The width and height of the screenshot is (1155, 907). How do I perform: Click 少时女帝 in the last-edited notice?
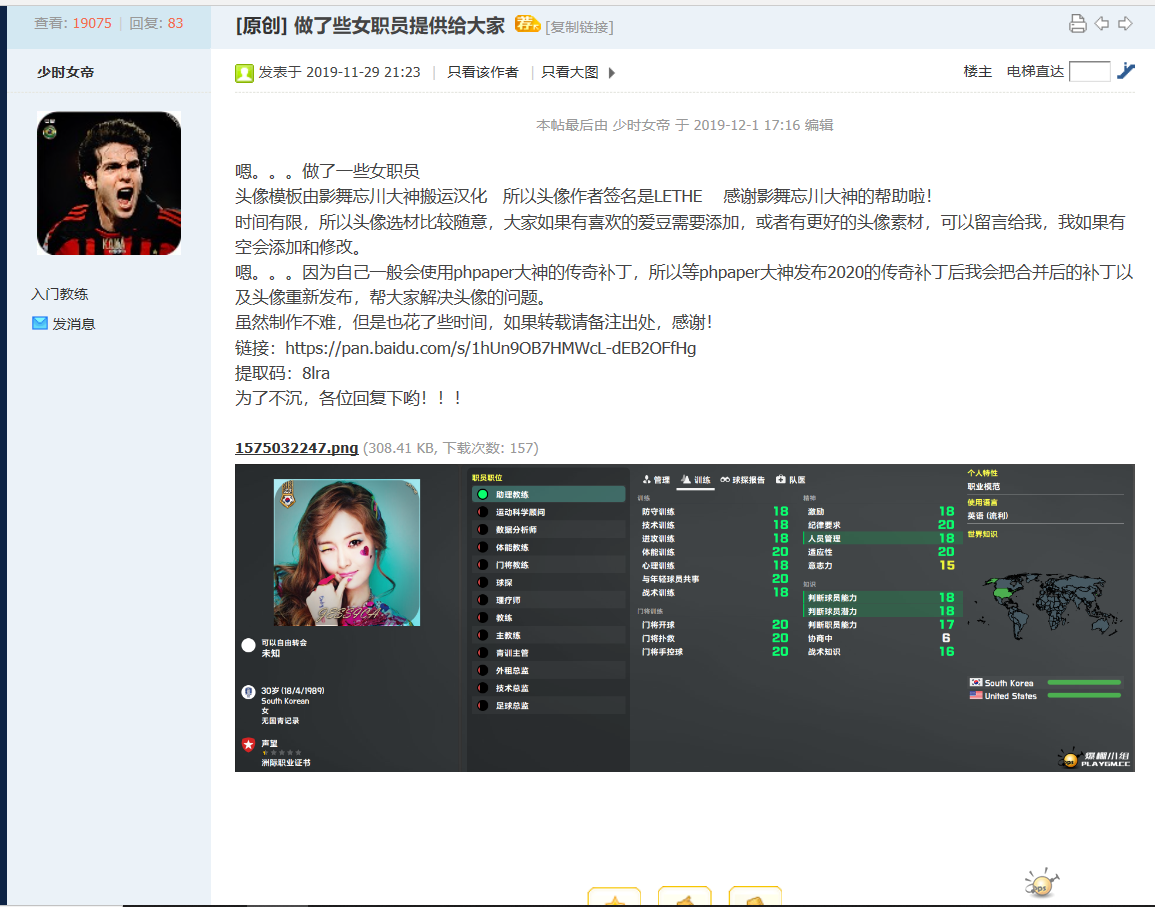(641, 125)
